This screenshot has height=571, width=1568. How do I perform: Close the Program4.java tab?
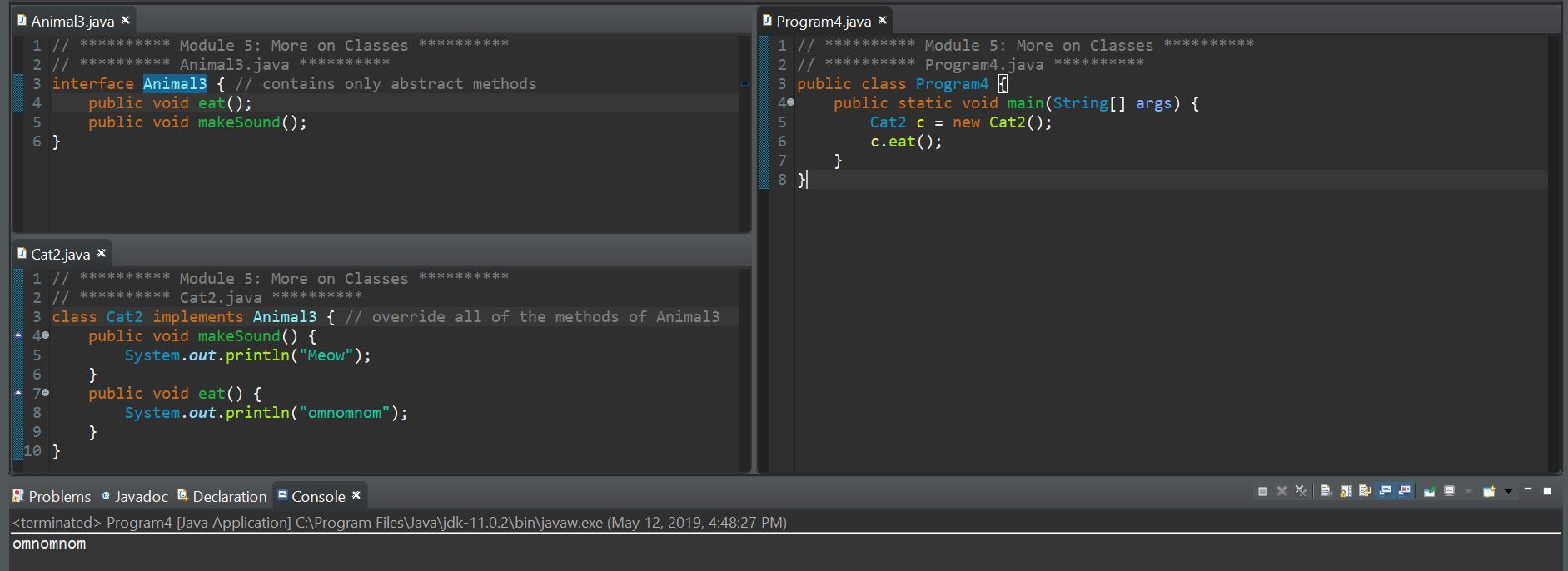click(x=883, y=20)
